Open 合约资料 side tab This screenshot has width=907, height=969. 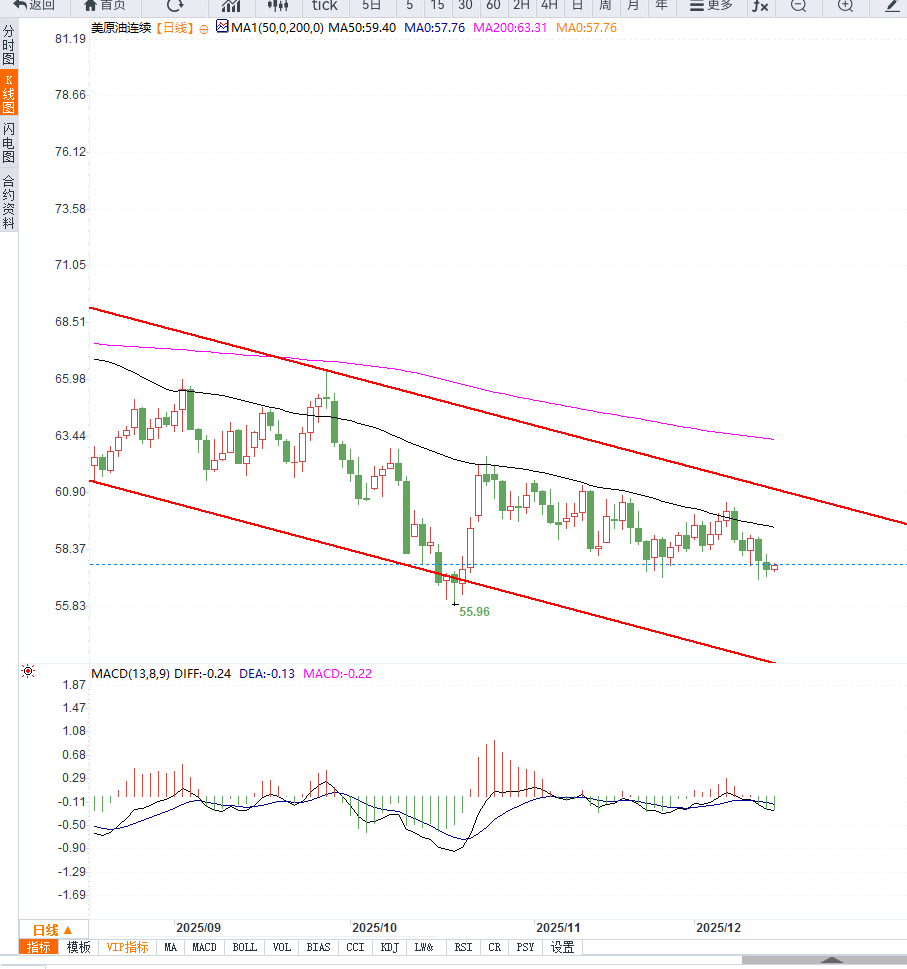coord(9,202)
